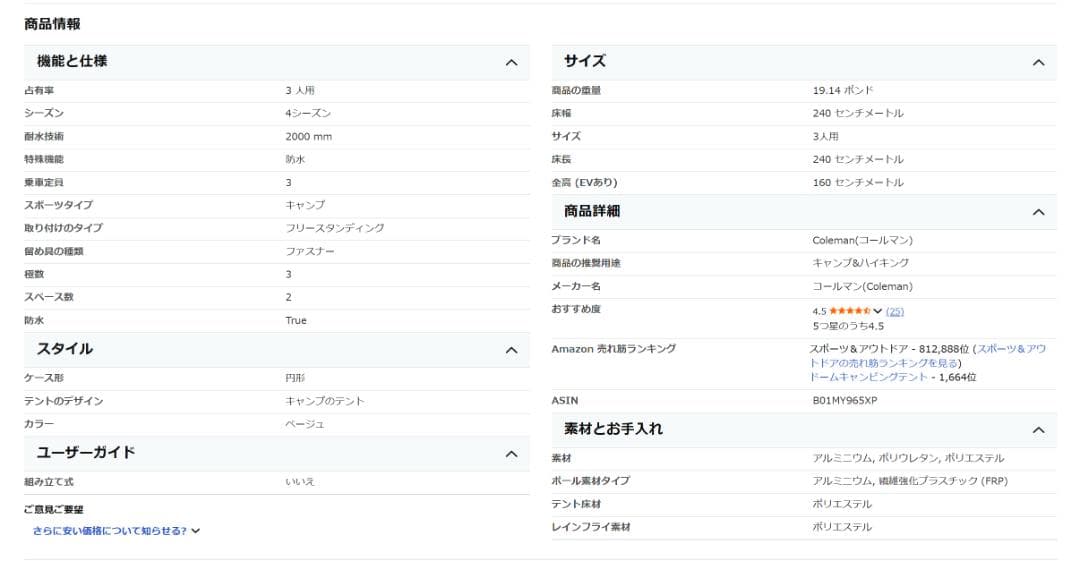Open the rating breakdown dropdown arrow

tap(878, 311)
